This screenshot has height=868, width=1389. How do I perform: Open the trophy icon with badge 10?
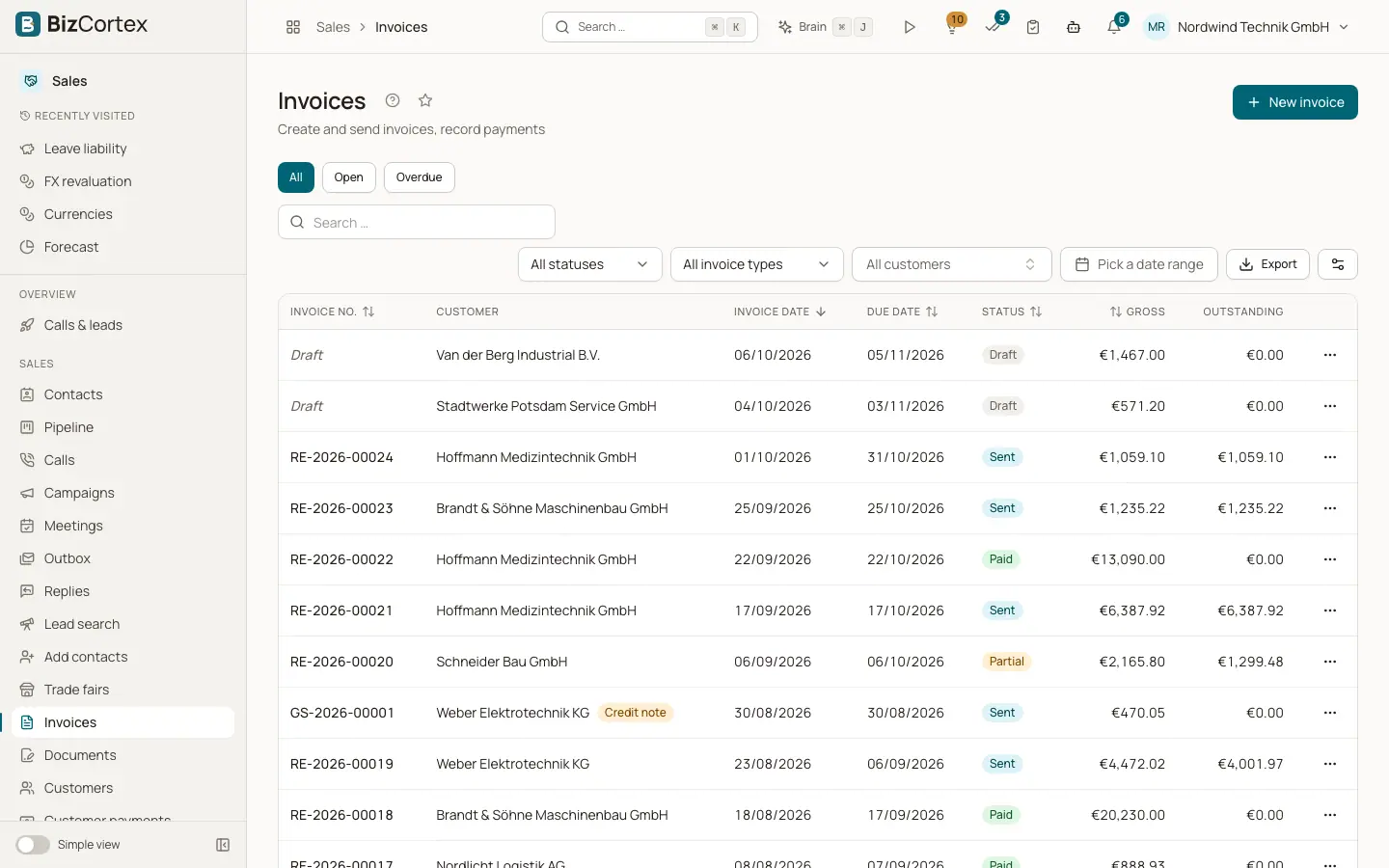(x=952, y=26)
